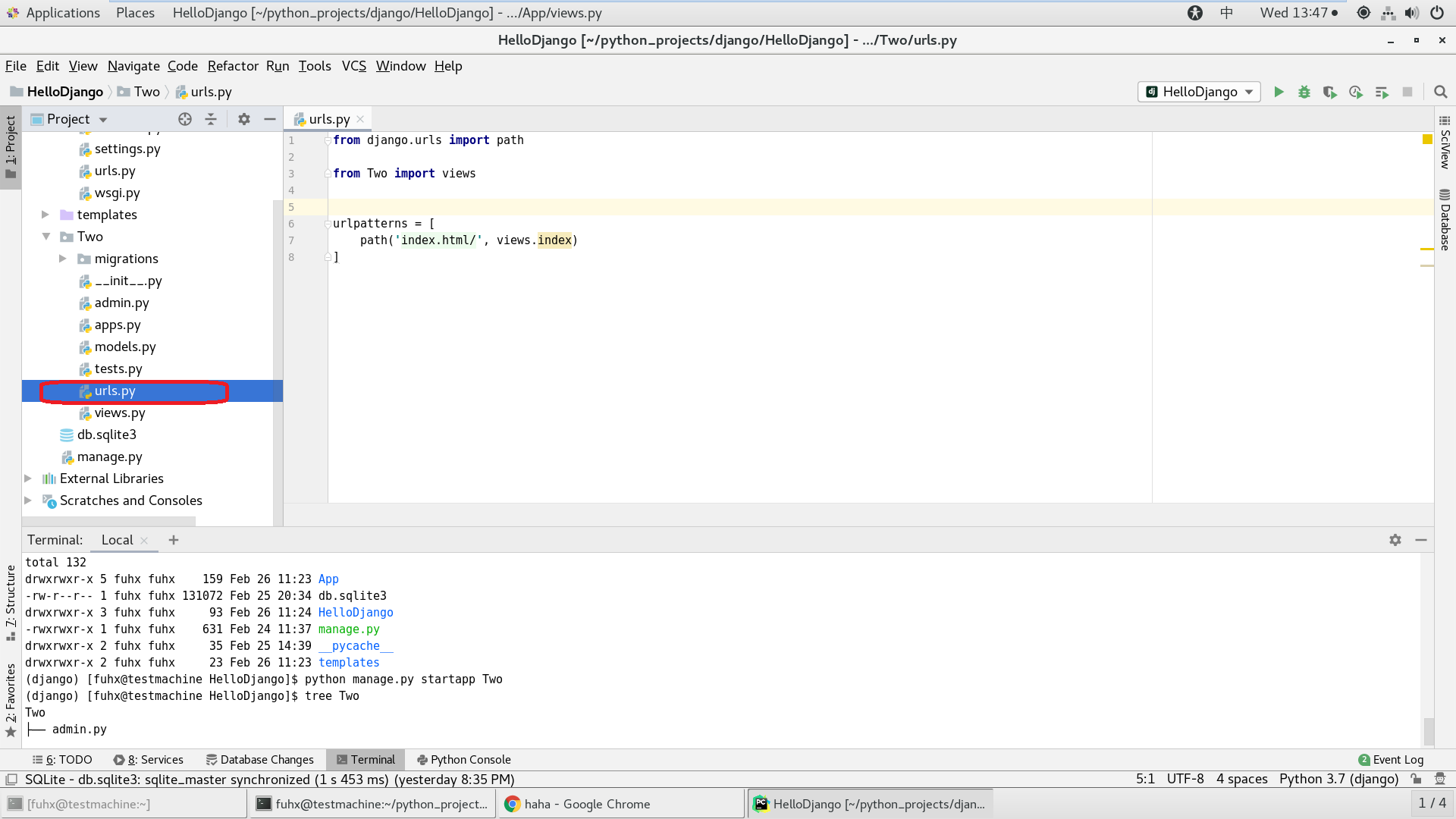Collapse the Two folder
The image size is (1456, 819).
point(45,237)
